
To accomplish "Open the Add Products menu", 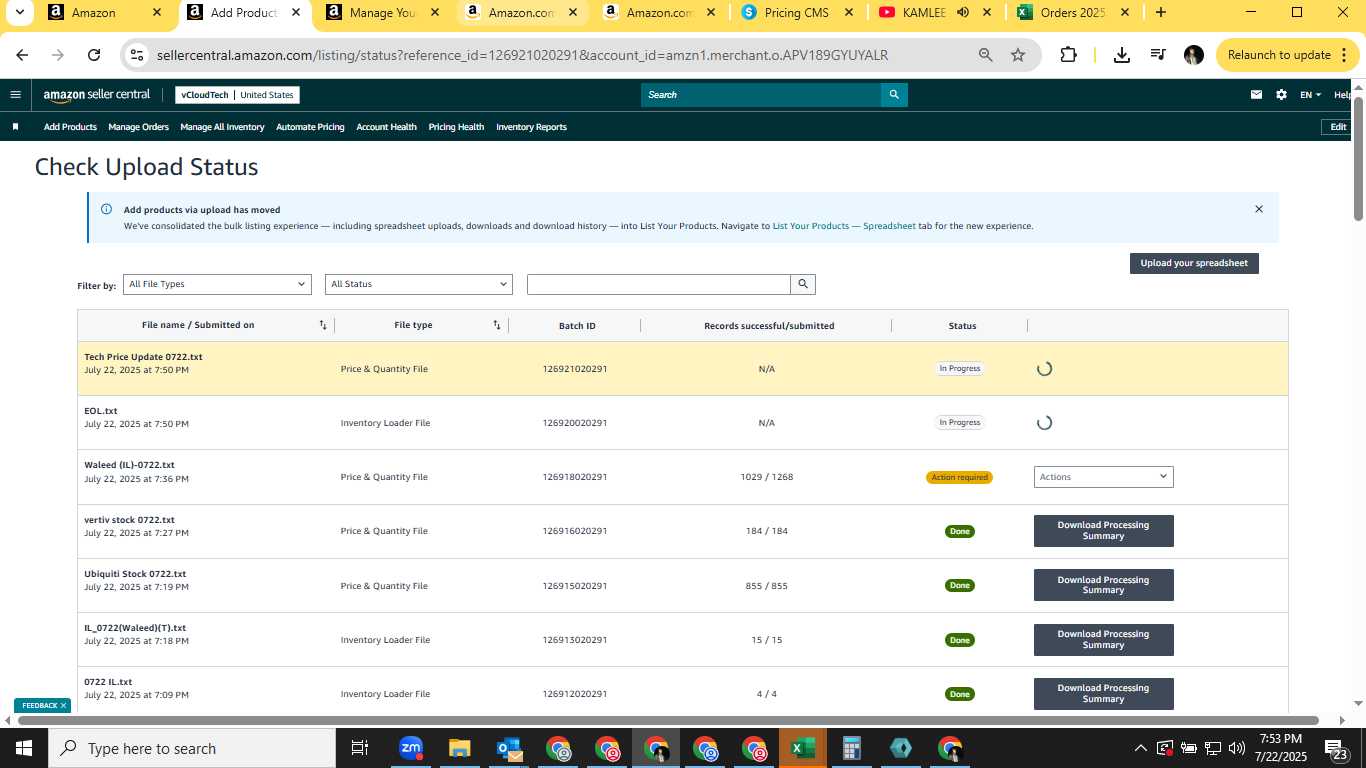I will tap(70, 127).
